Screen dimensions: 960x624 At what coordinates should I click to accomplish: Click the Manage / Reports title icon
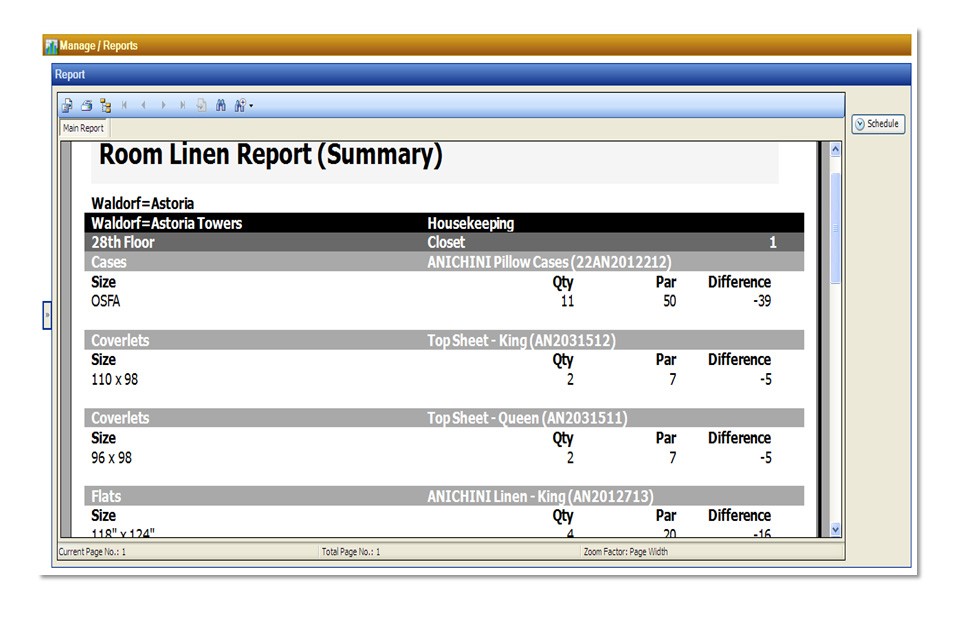(51, 46)
